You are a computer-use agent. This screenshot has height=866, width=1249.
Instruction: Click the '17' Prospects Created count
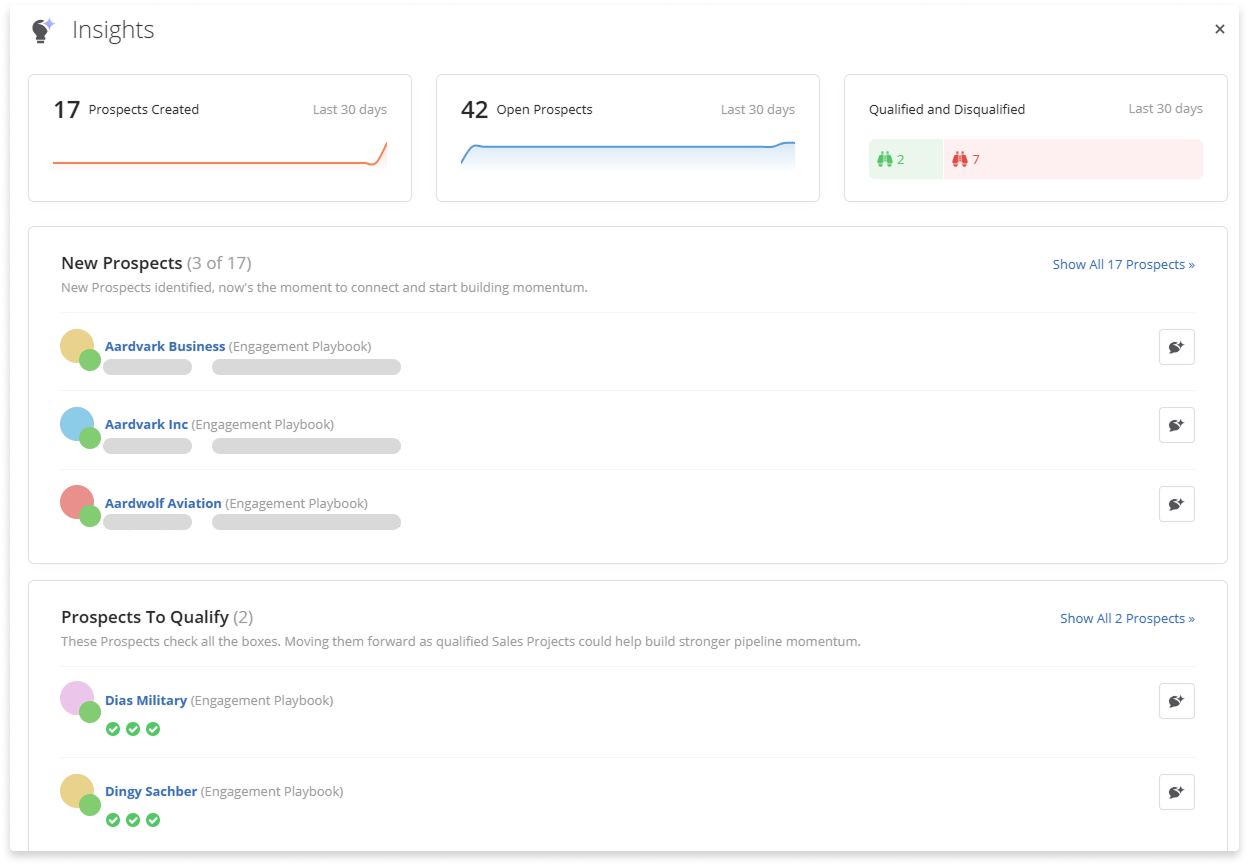click(66, 110)
